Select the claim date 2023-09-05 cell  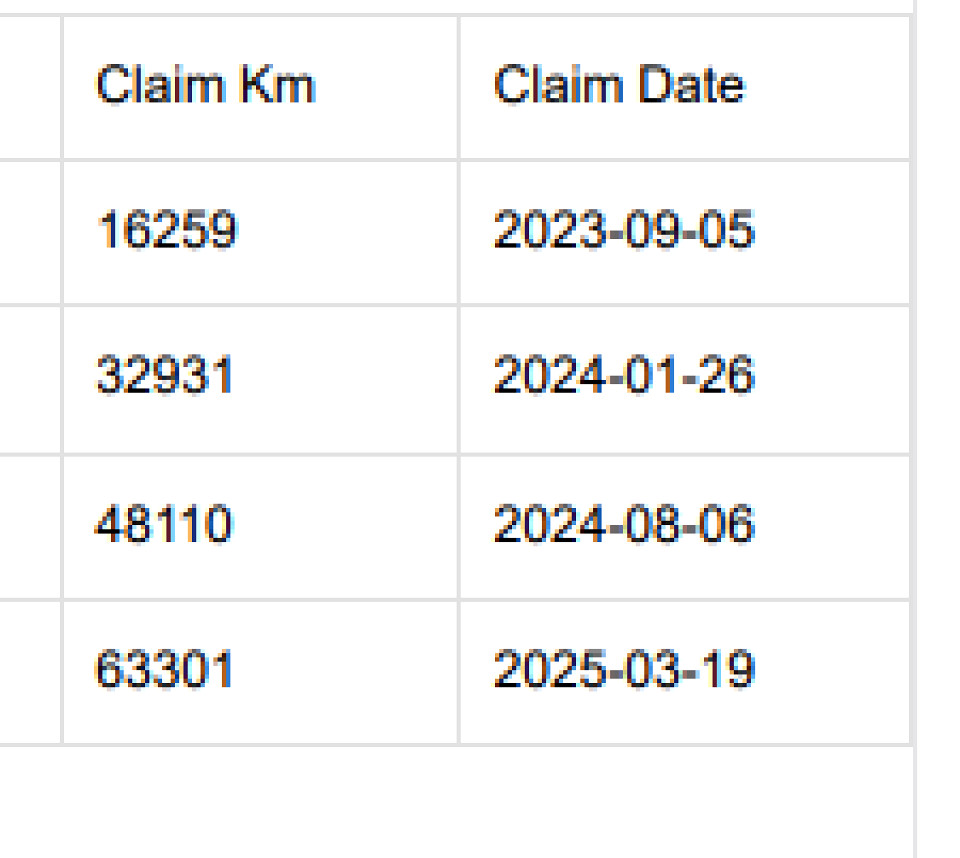(623, 232)
